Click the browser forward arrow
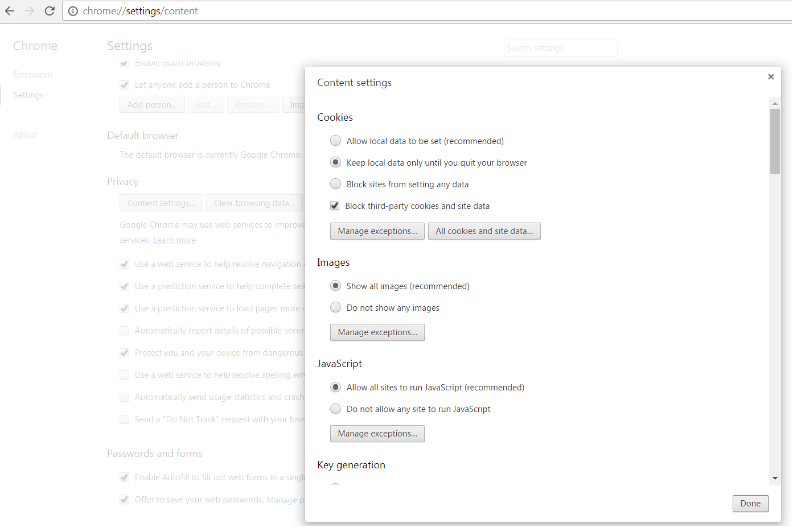The height and width of the screenshot is (529, 792). tap(29, 11)
